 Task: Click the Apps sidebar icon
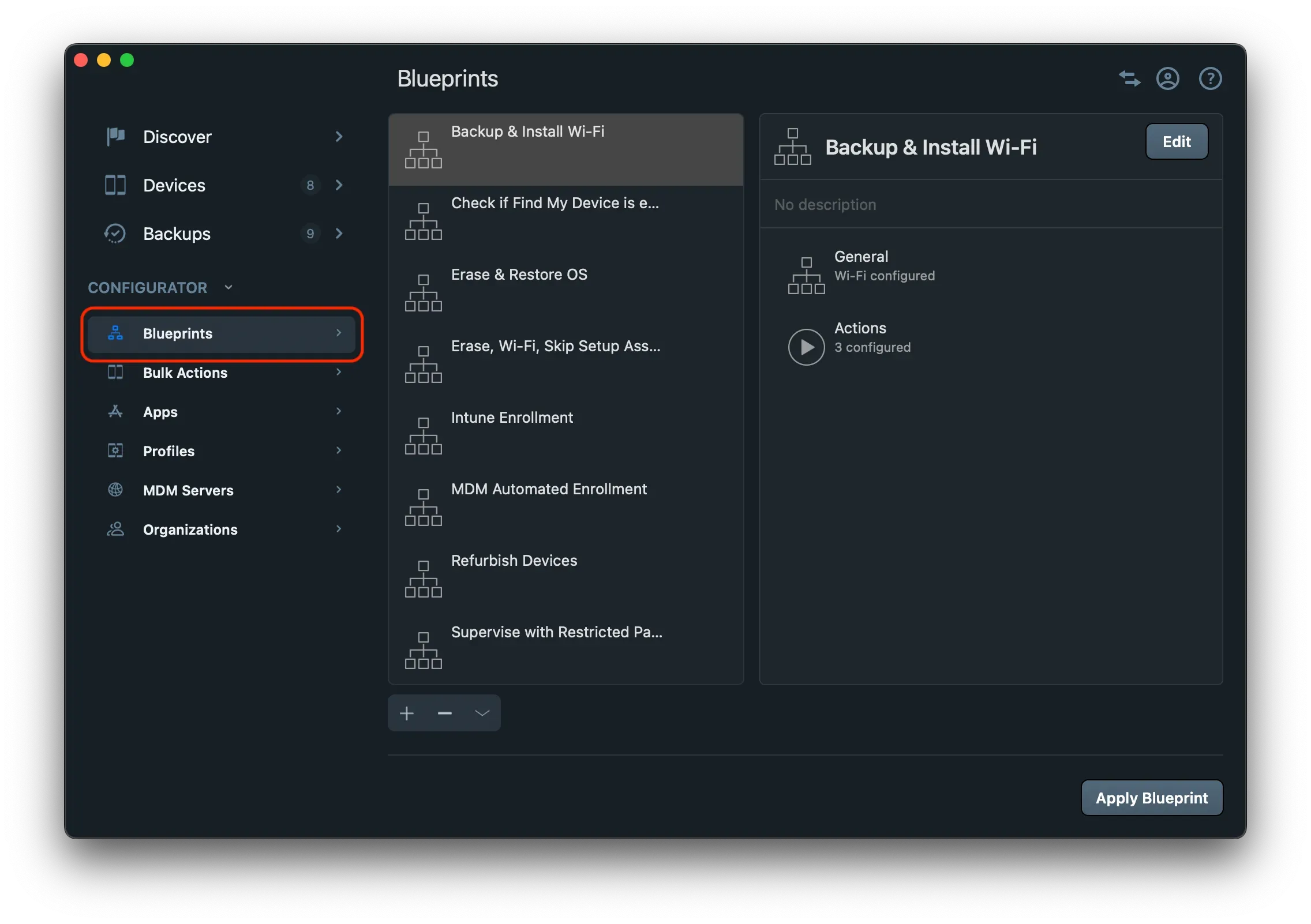114,411
